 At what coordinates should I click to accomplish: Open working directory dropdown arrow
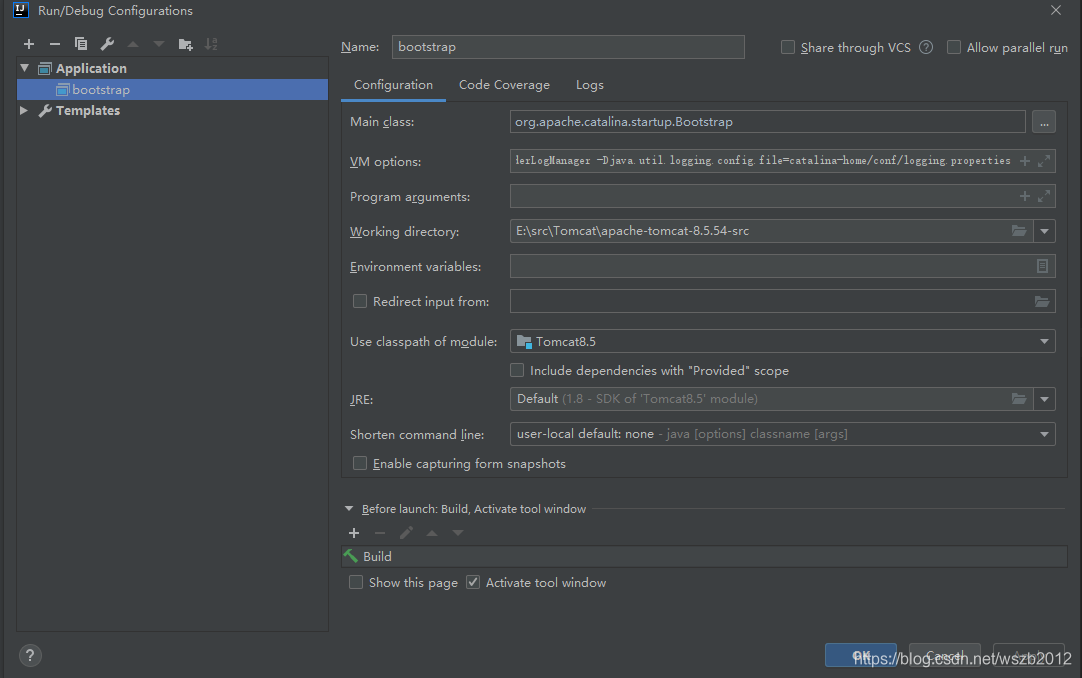[x=1044, y=231]
